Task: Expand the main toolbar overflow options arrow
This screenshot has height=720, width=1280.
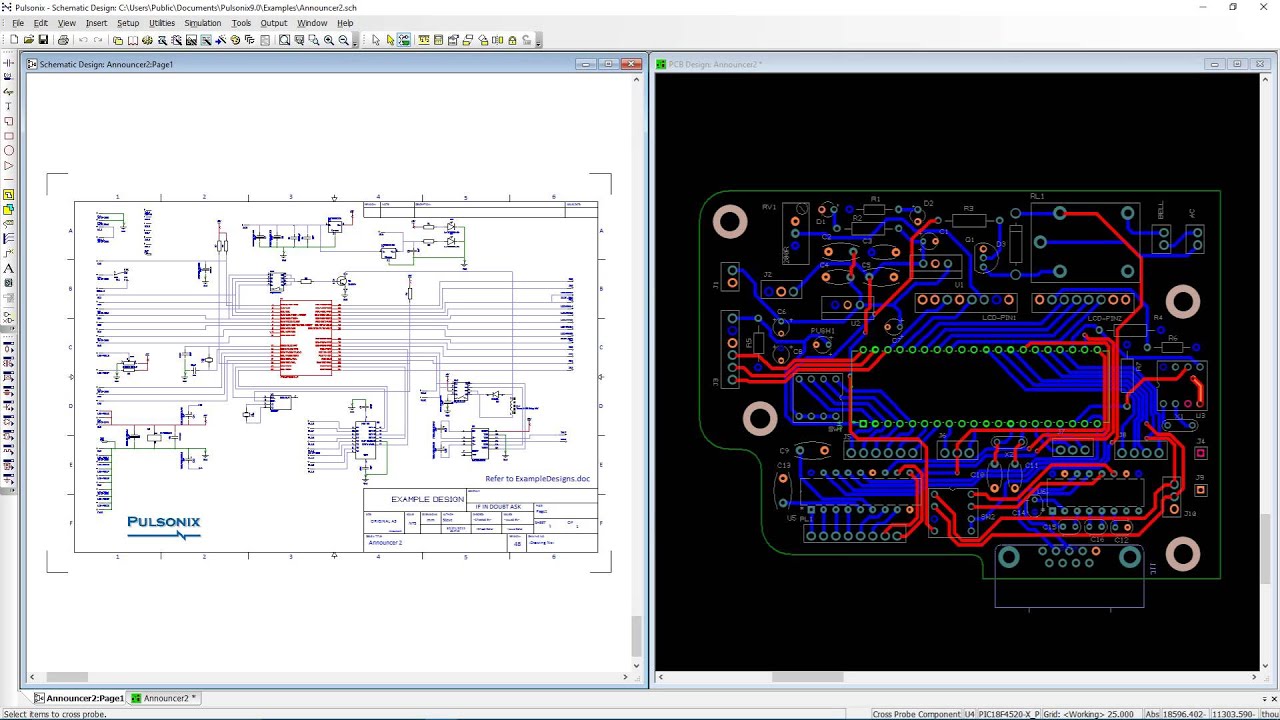Action: click(356, 41)
